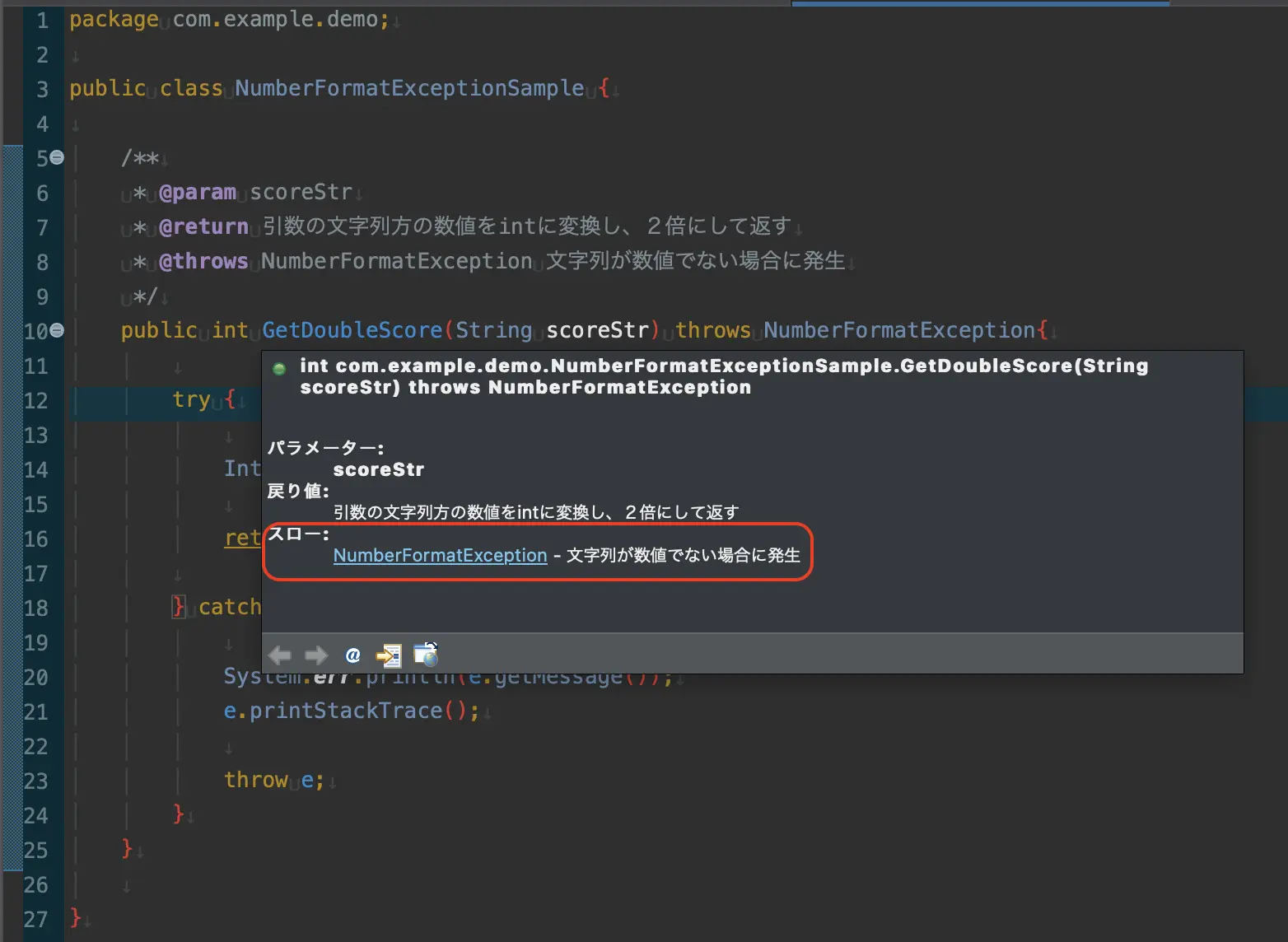Click the scoreStr parameter name in popup

(379, 469)
